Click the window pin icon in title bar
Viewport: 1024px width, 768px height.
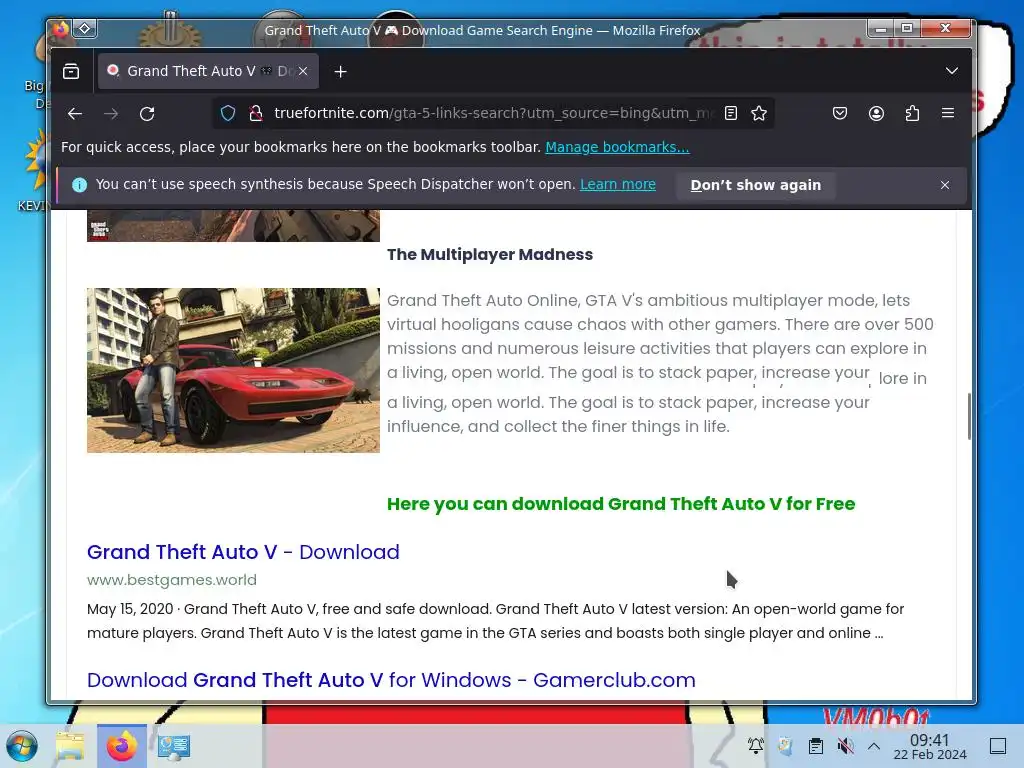tap(85, 28)
